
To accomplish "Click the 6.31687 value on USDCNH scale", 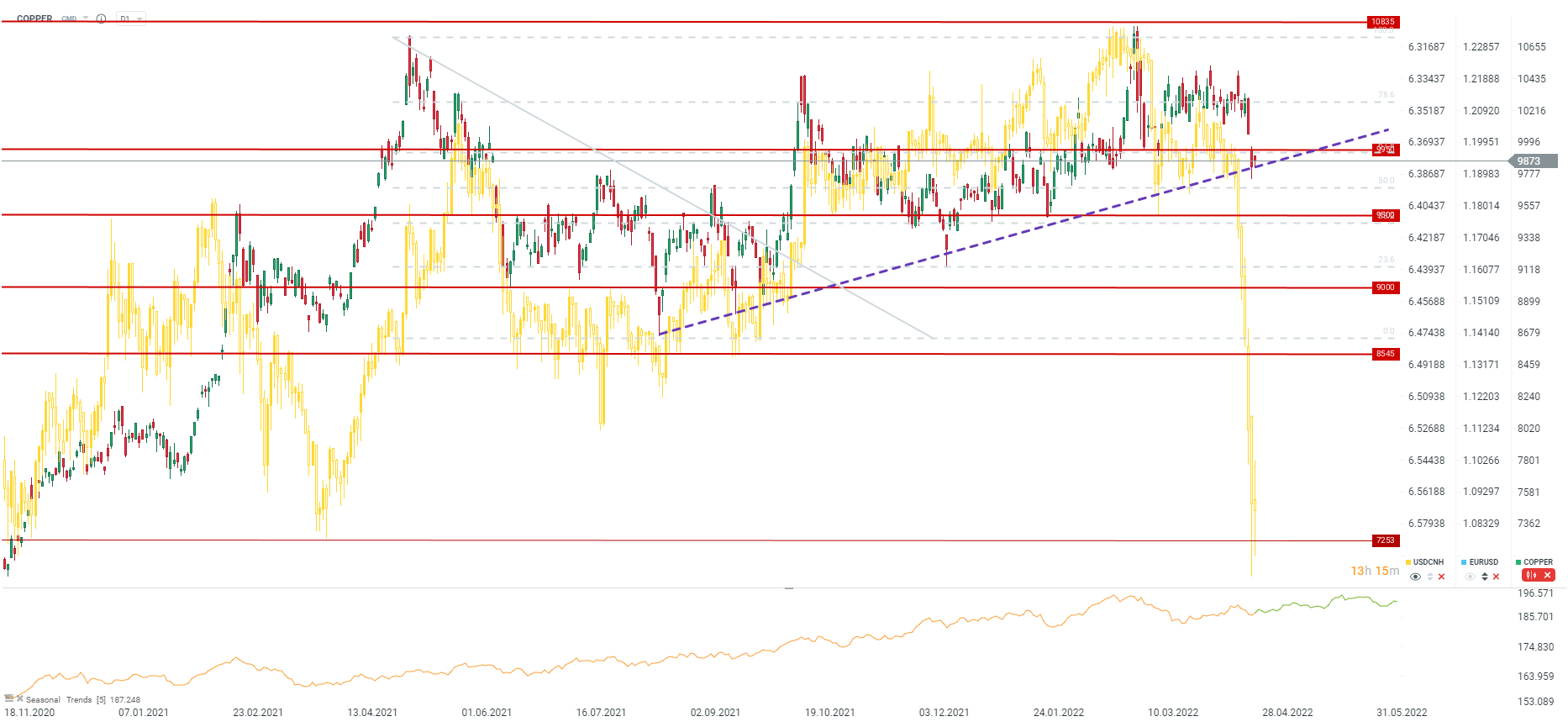I will (x=1427, y=47).
